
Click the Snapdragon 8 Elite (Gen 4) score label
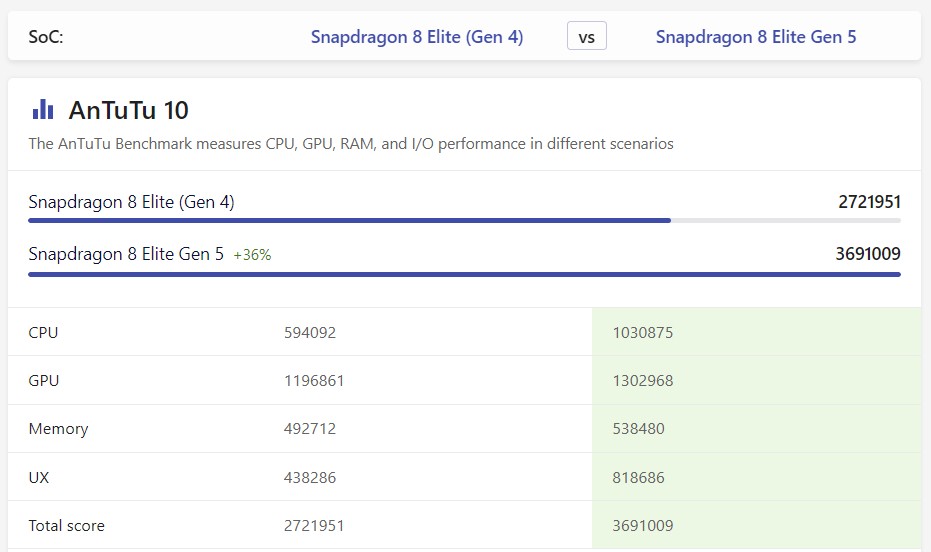click(131, 202)
